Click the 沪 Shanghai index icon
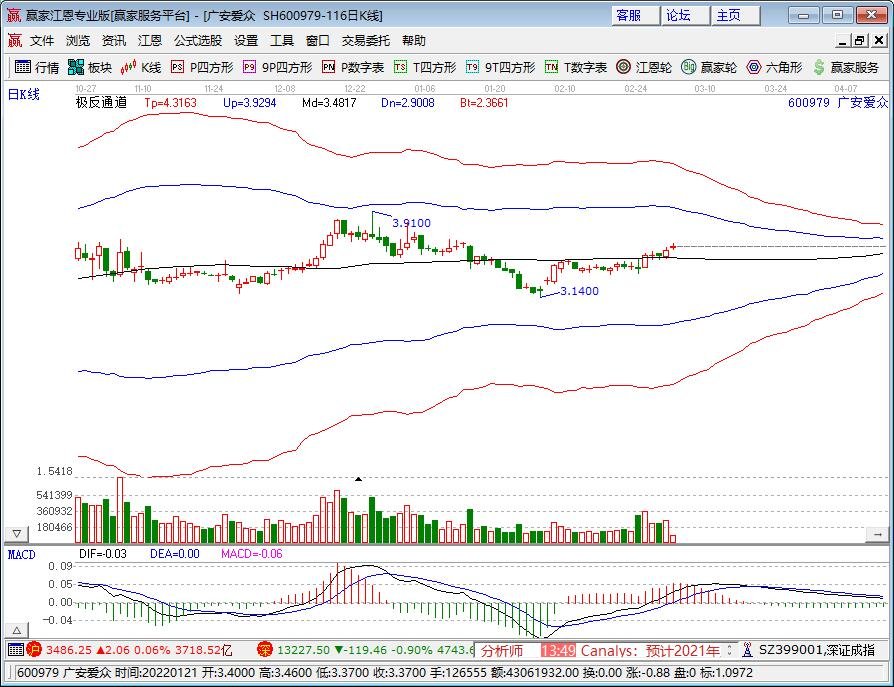 pyautogui.click(x=34, y=649)
